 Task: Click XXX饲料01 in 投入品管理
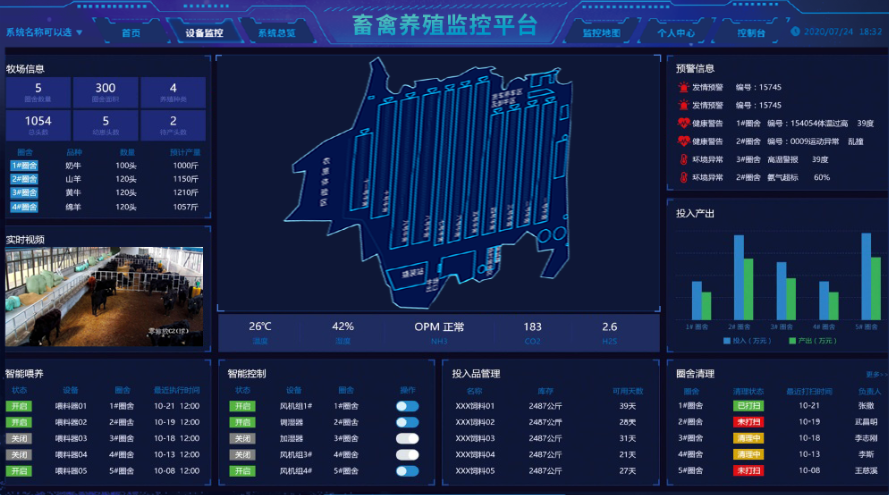click(x=475, y=406)
